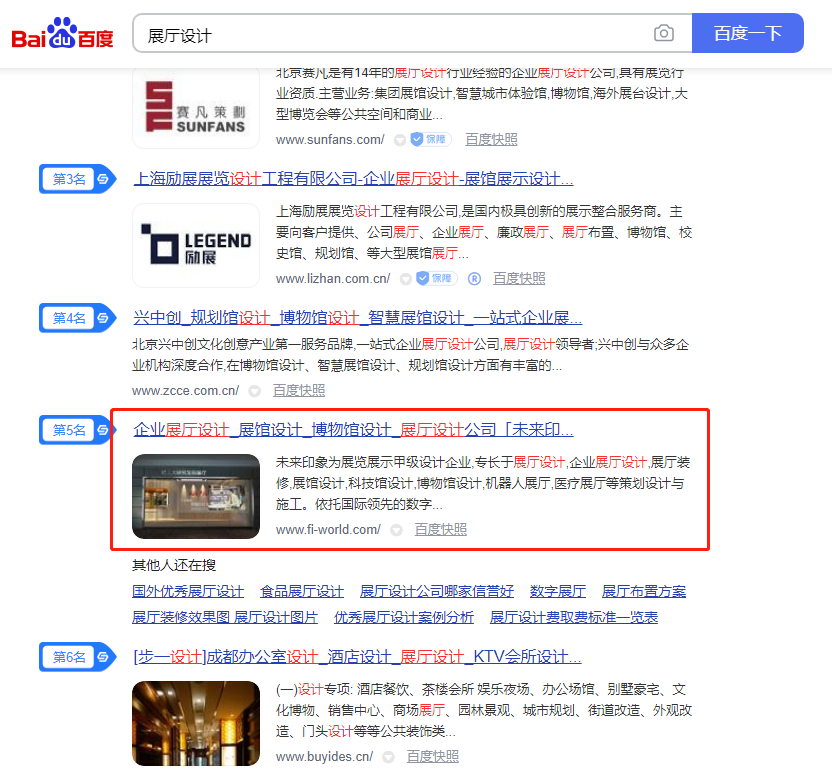This screenshot has height=781, width=832.
Task: Click the 百度一下 search button
Action: point(748,33)
